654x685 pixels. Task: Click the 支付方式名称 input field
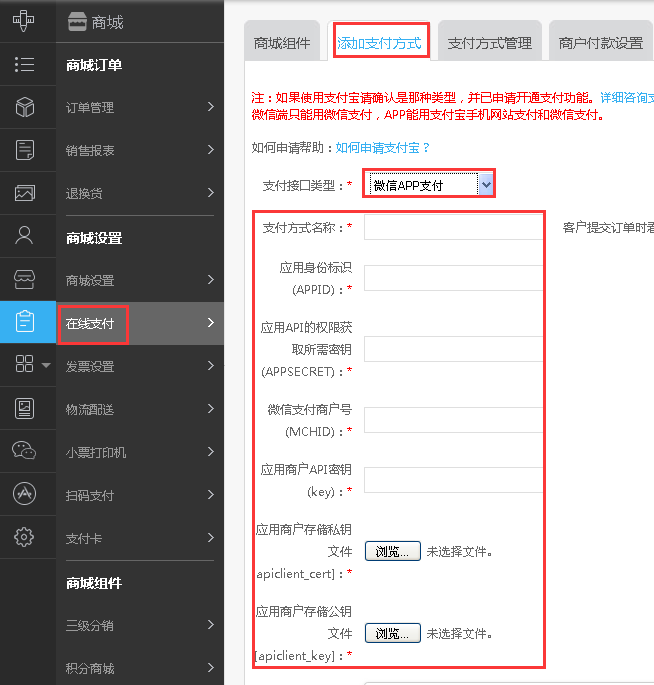pyautogui.click(x=453, y=227)
